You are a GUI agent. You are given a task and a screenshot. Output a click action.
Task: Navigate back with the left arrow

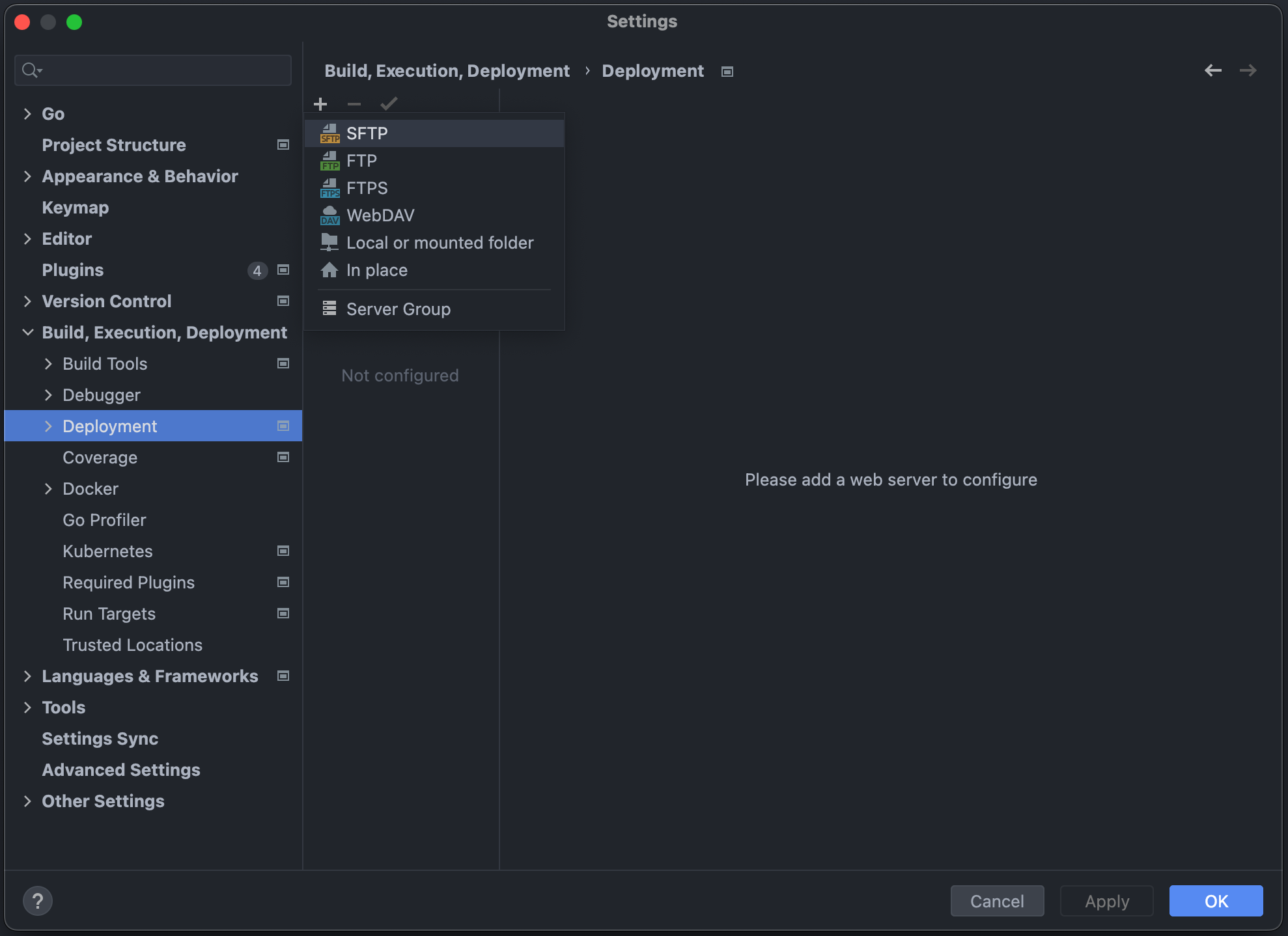tap(1212, 70)
